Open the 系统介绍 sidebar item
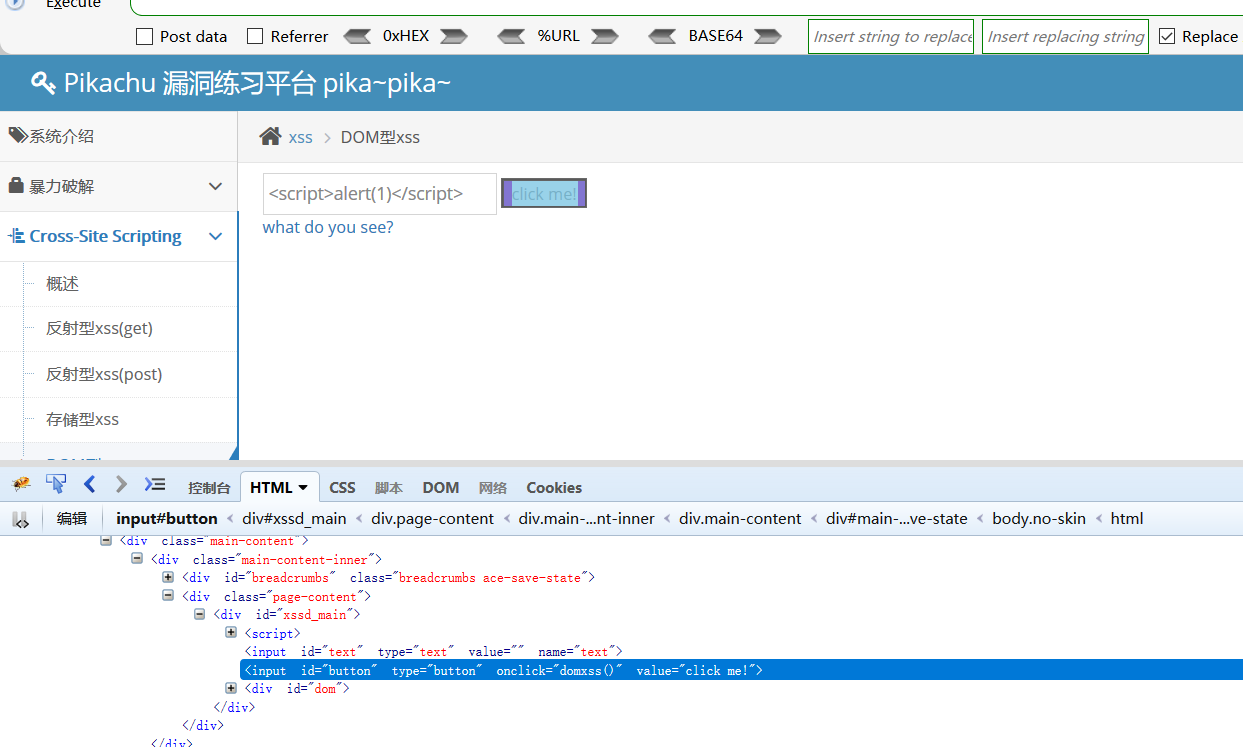The image size is (1243, 747). point(119,136)
